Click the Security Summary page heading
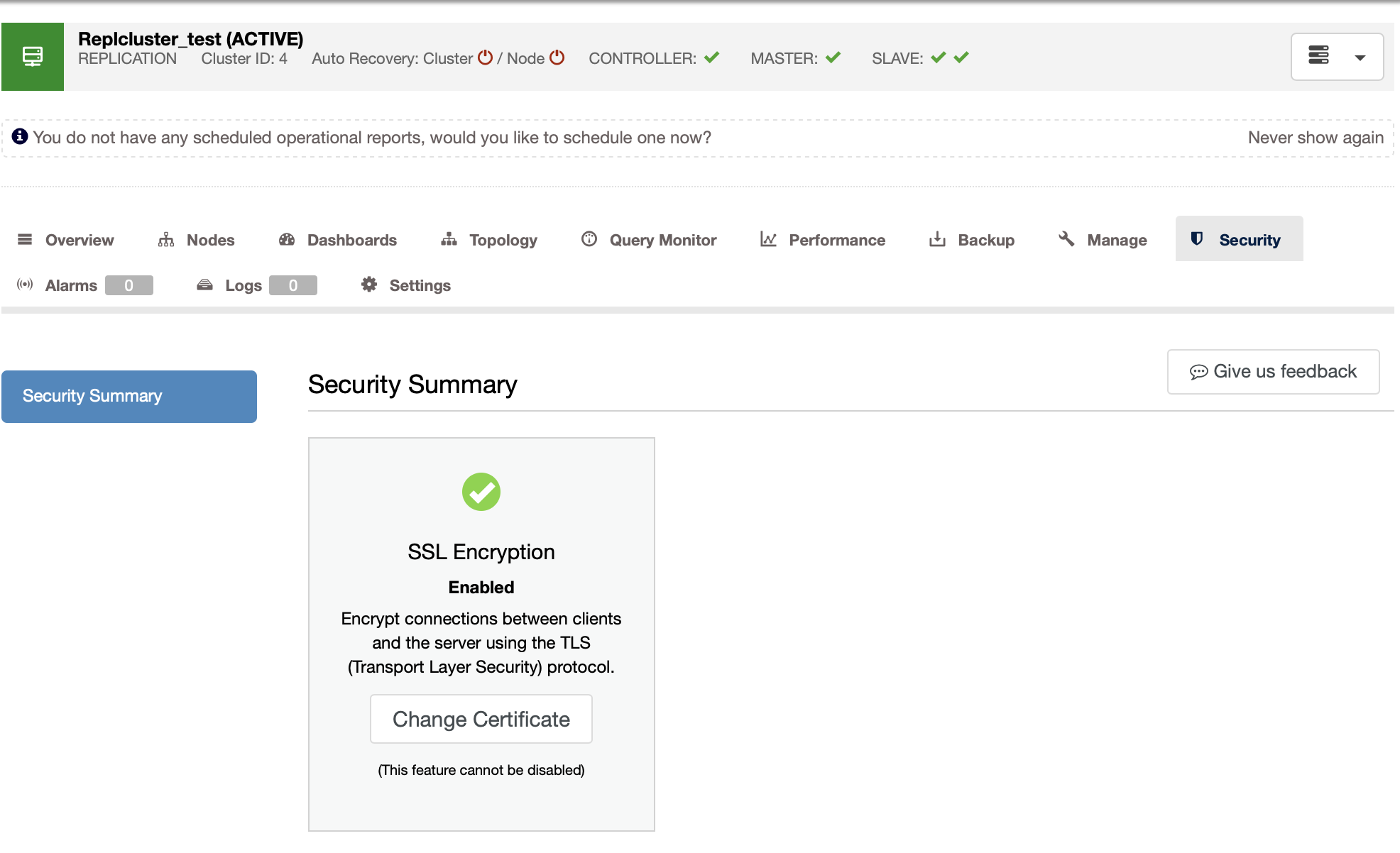Screen dimensions: 1400x853 tap(412, 385)
